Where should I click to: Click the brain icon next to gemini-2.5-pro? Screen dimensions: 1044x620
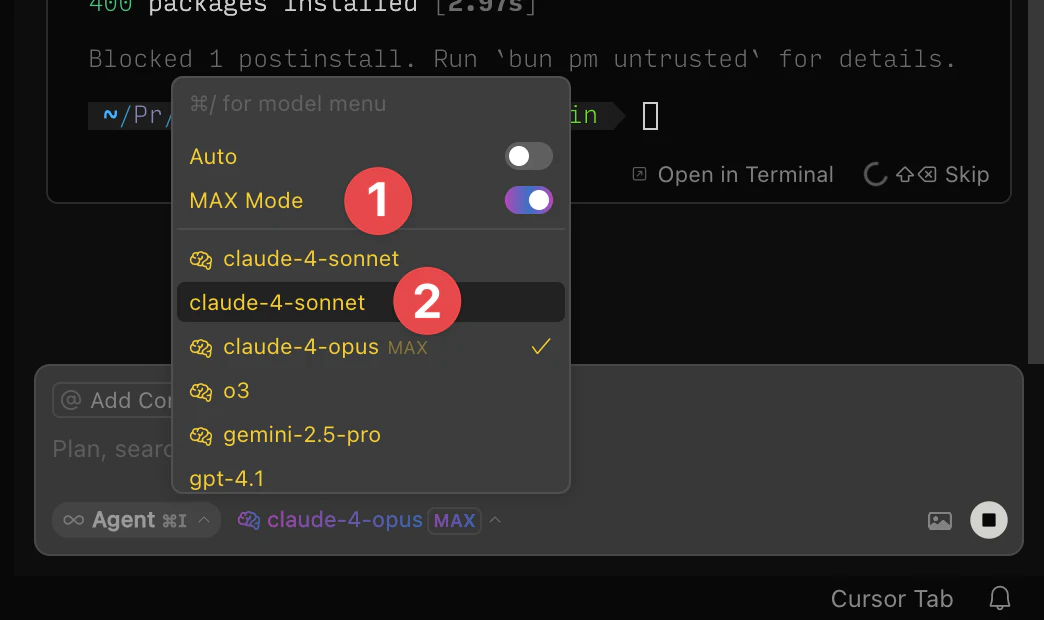click(201, 434)
